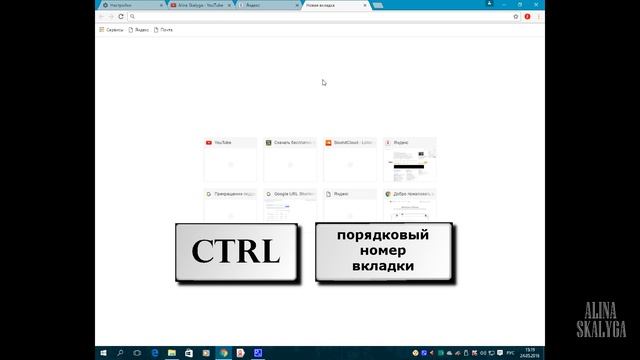Open Task View on the taskbar
Viewport: 640px width, 360px height.
point(137,353)
